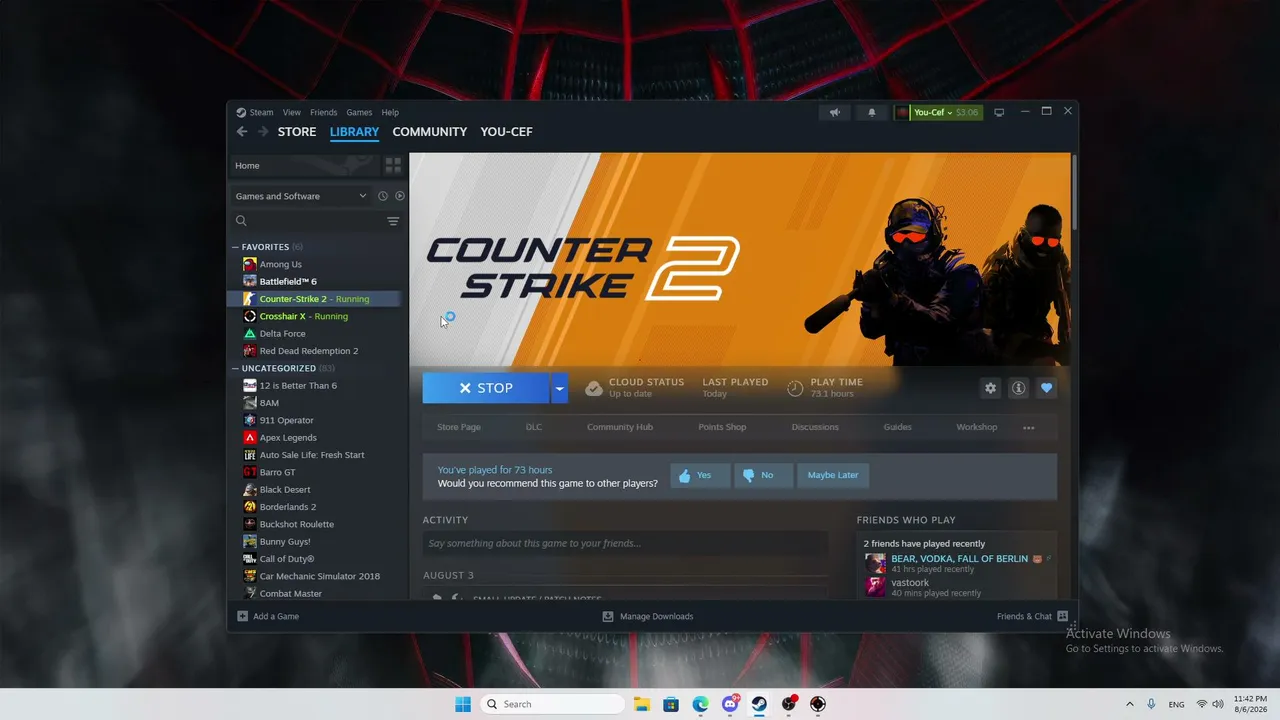The width and height of the screenshot is (1280, 720).
Task: Open the You-Cef account dropdown
Action: click(x=938, y=112)
